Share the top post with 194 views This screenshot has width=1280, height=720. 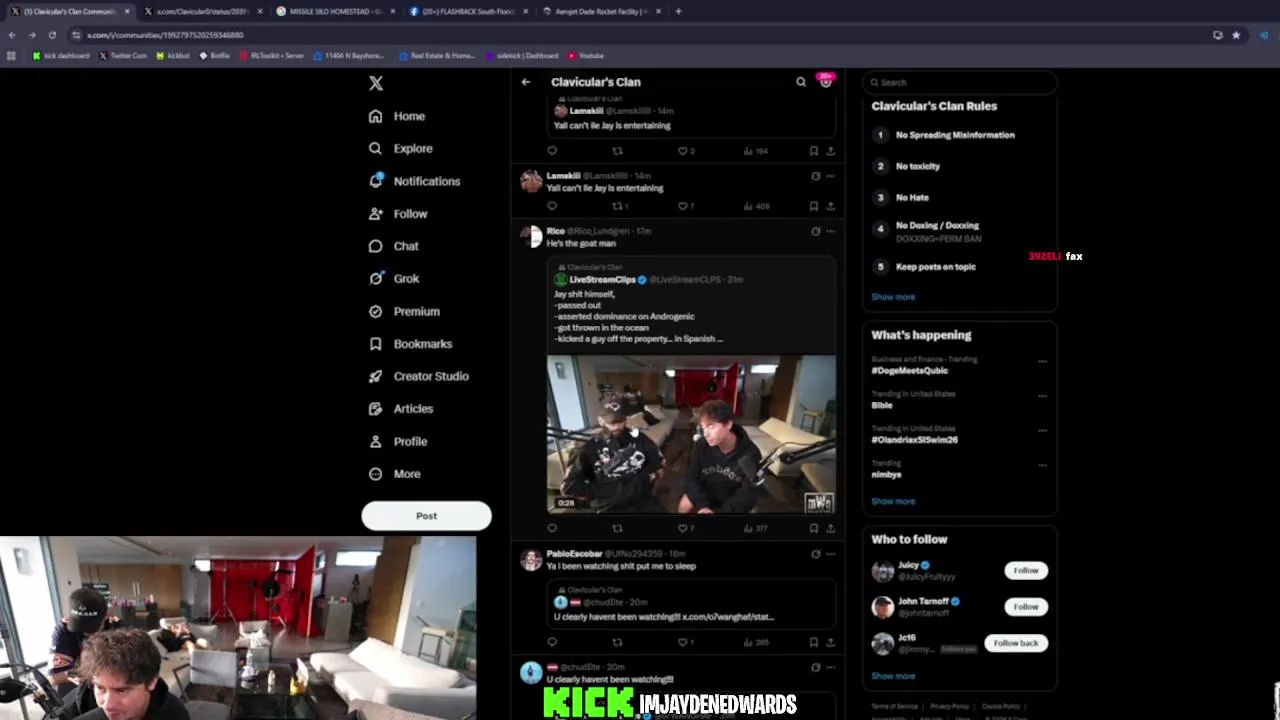830,151
